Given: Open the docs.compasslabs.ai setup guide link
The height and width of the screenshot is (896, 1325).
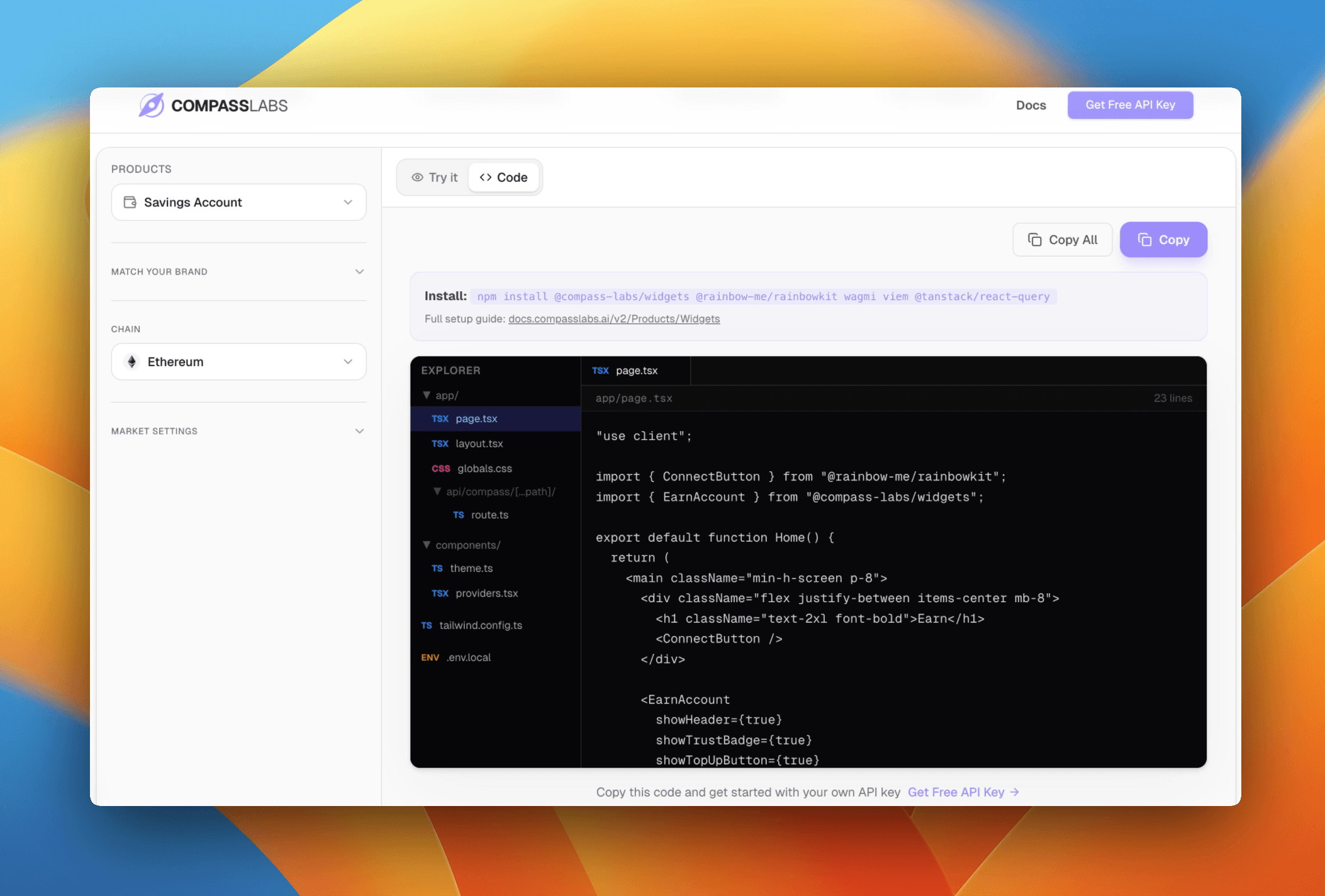Looking at the screenshot, I should (613, 319).
